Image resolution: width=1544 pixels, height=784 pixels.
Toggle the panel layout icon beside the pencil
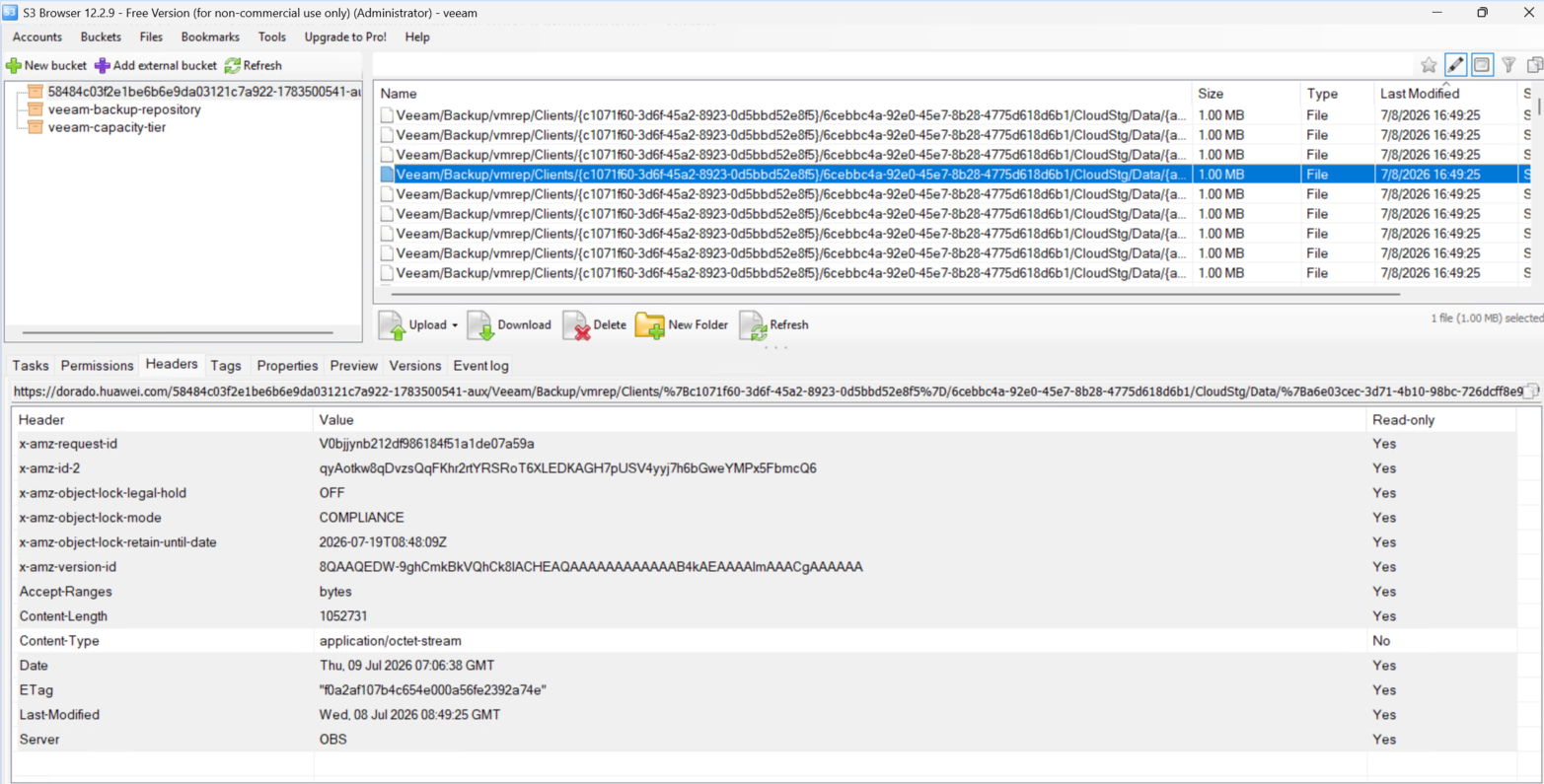[x=1482, y=65]
